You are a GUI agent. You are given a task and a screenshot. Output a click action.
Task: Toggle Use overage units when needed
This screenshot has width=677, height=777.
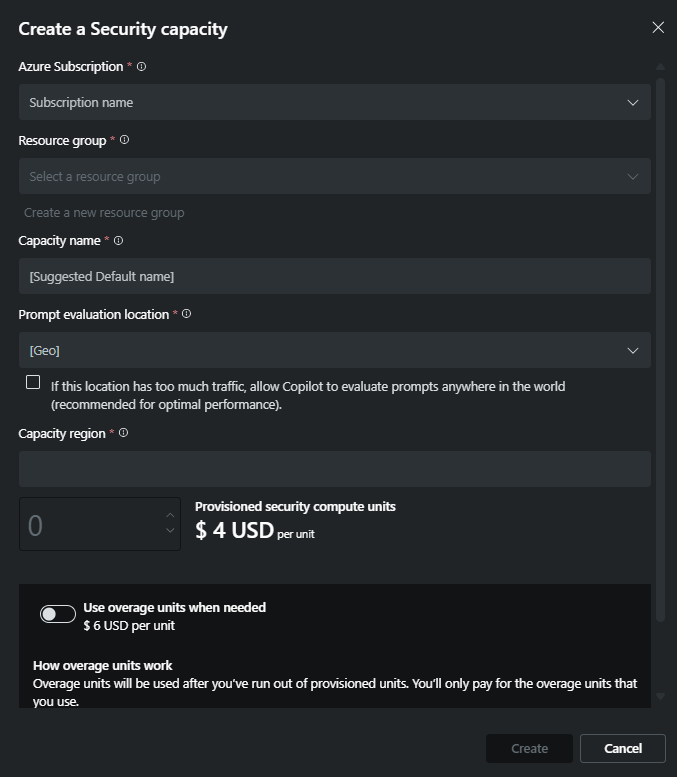tap(58, 614)
